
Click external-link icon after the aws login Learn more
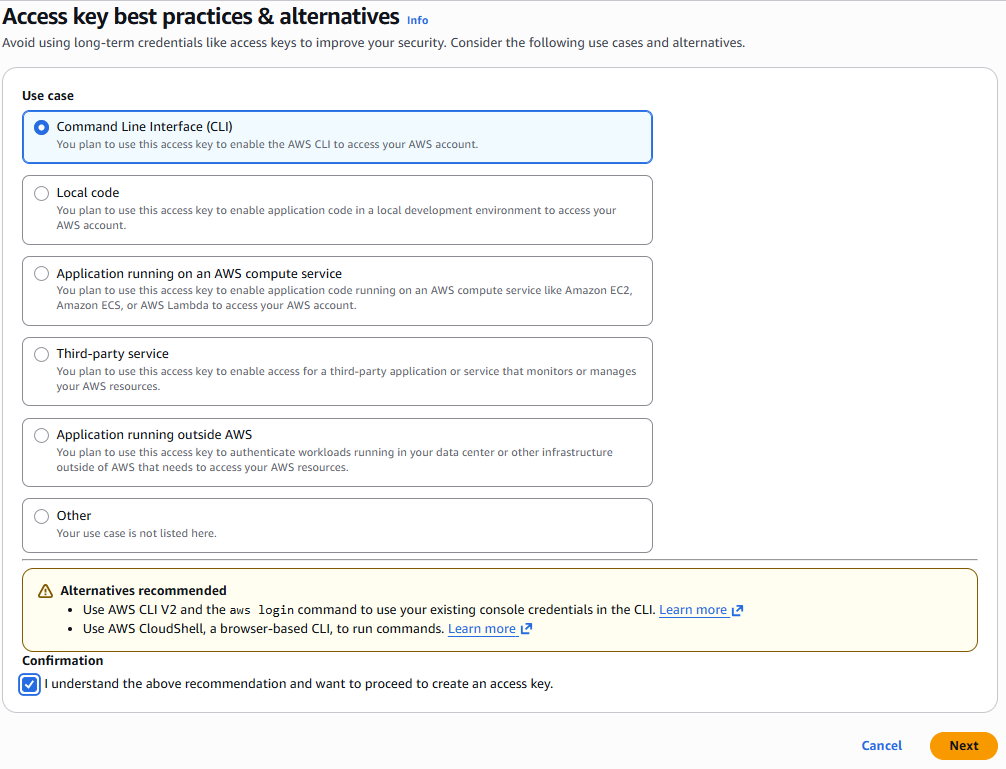pos(738,610)
